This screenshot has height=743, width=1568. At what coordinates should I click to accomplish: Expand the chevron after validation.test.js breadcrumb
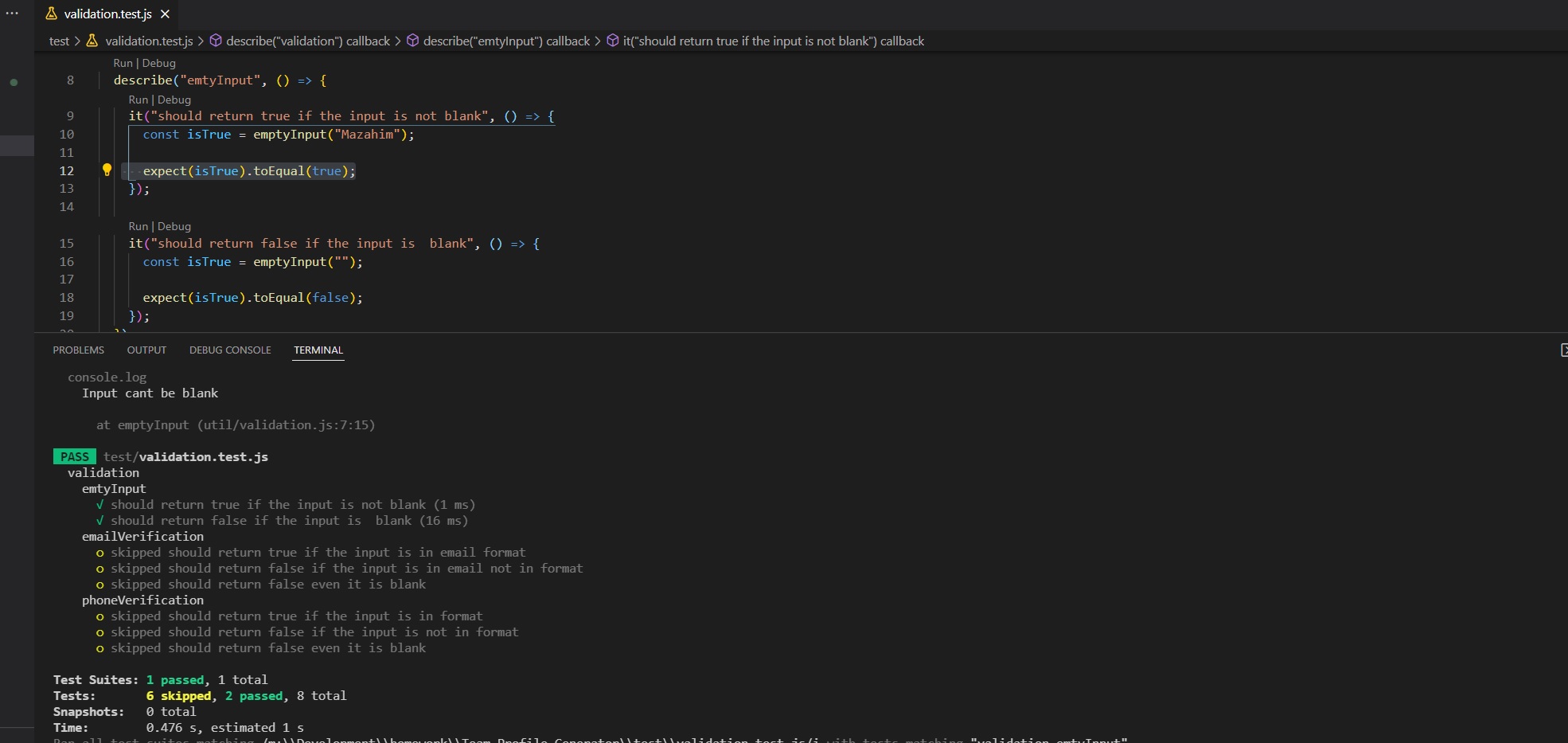click(x=201, y=41)
